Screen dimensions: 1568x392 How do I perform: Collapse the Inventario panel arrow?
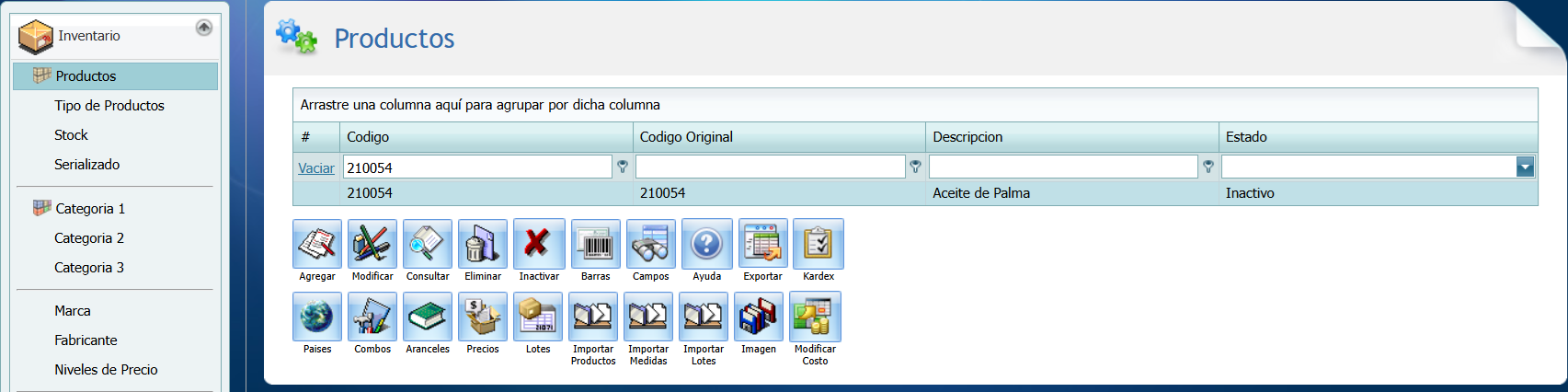[204, 28]
